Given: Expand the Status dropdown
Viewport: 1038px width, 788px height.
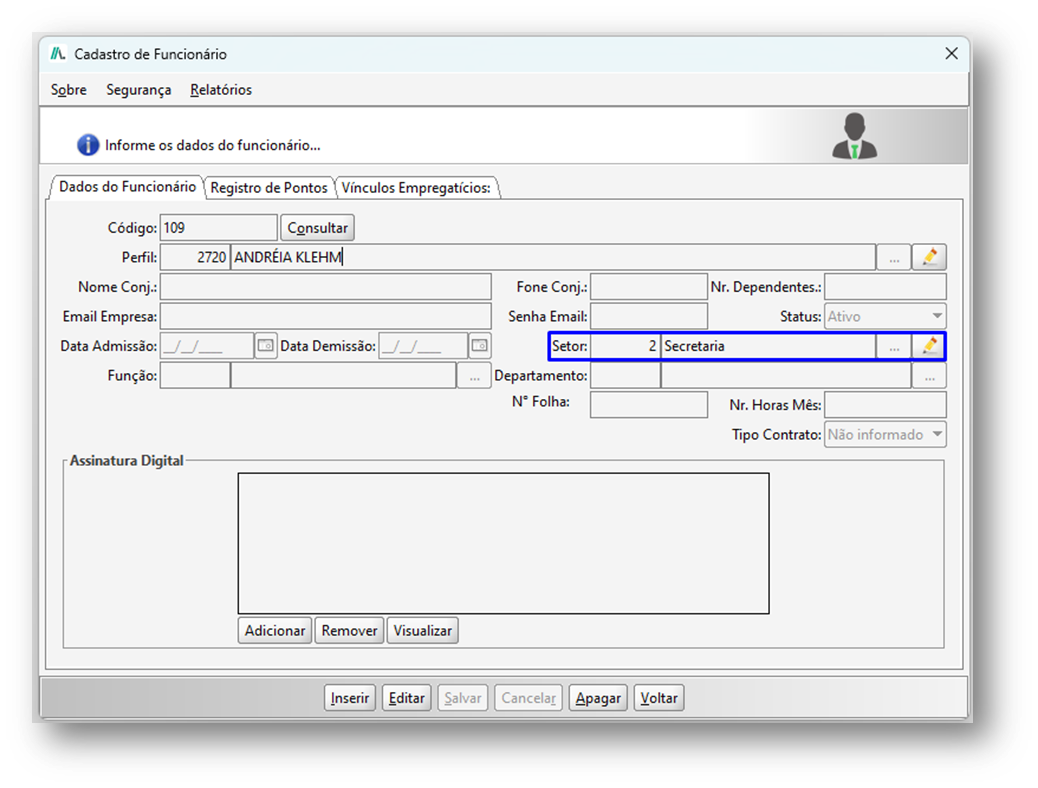Looking at the screenshot, I should coord(937,317).
